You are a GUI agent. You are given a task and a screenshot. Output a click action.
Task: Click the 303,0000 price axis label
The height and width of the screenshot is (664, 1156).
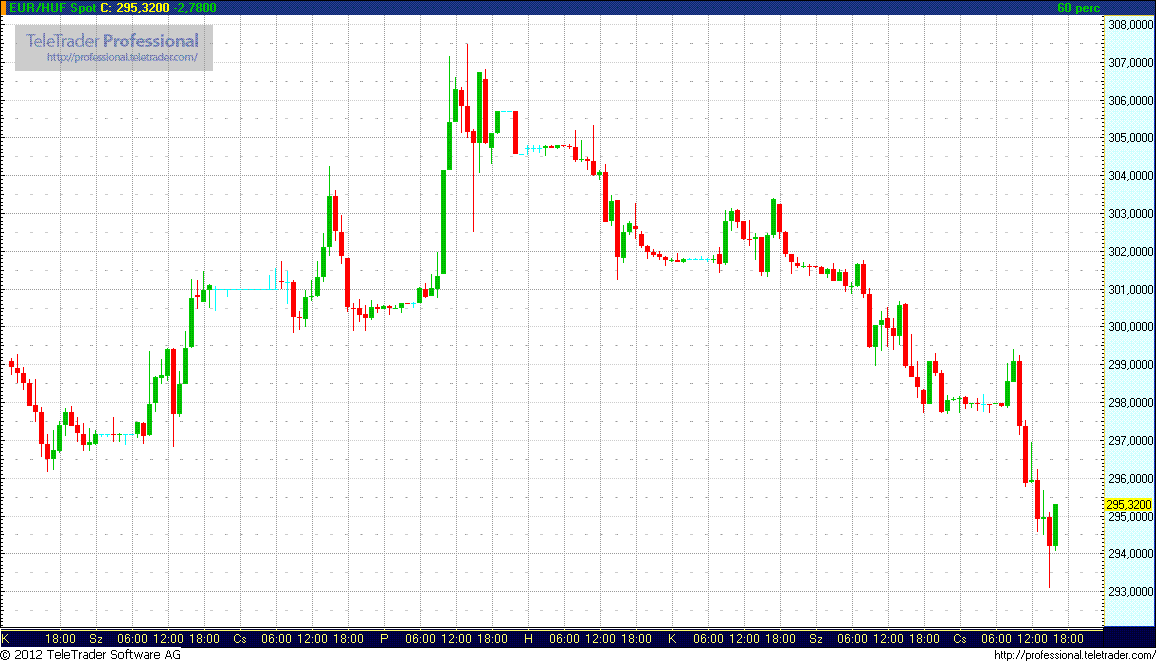click(x=1130, y=213)
